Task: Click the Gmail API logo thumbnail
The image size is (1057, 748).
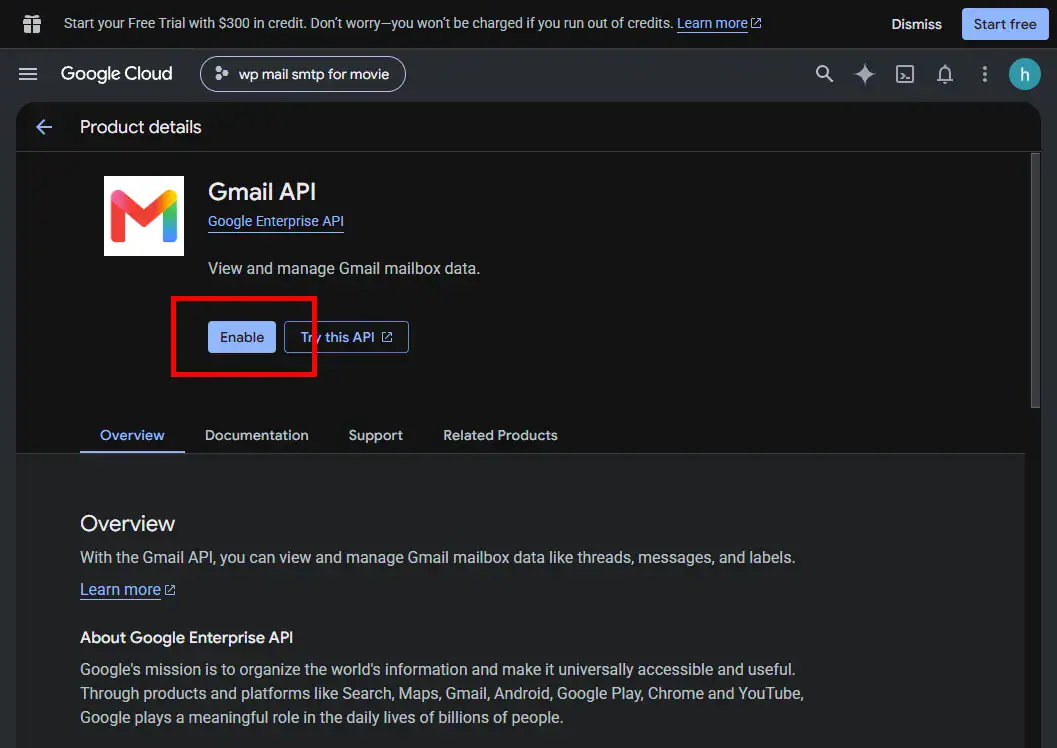Action: click(144, 216)
